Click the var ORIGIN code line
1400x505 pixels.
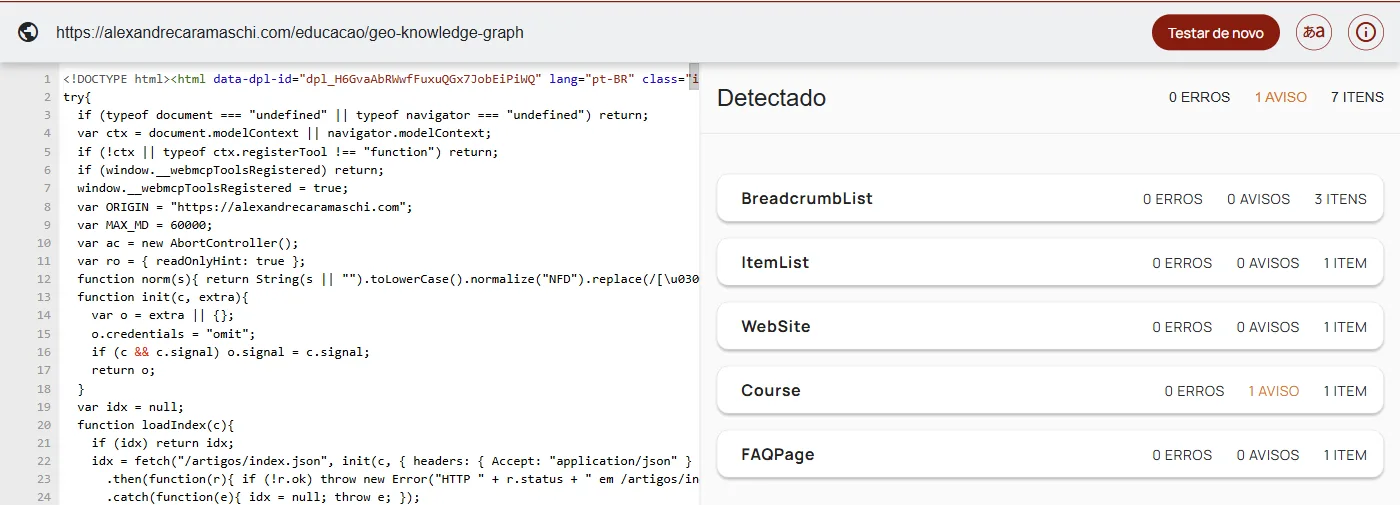click(x=245, y=206)
